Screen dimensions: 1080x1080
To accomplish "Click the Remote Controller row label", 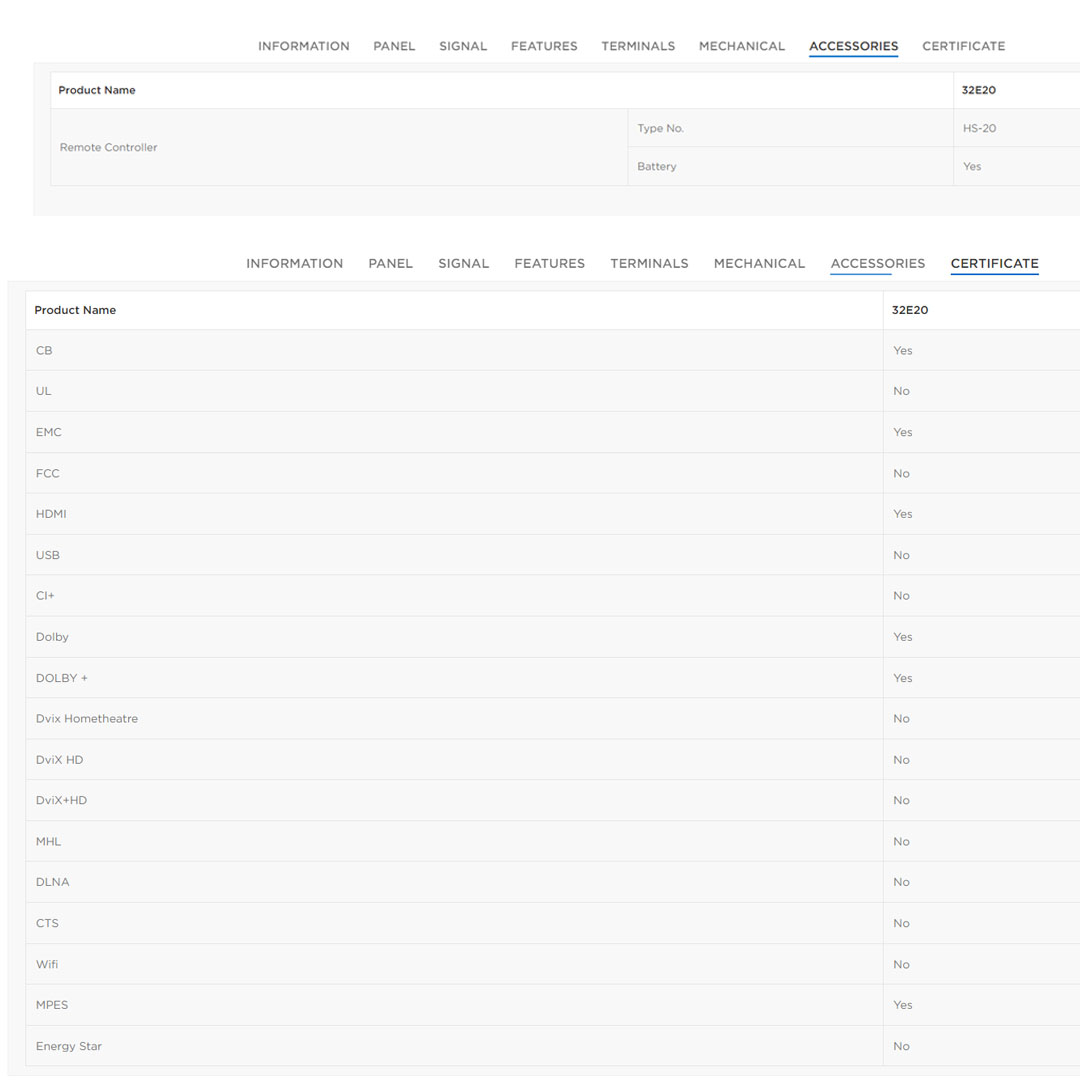I will [108, 147].
